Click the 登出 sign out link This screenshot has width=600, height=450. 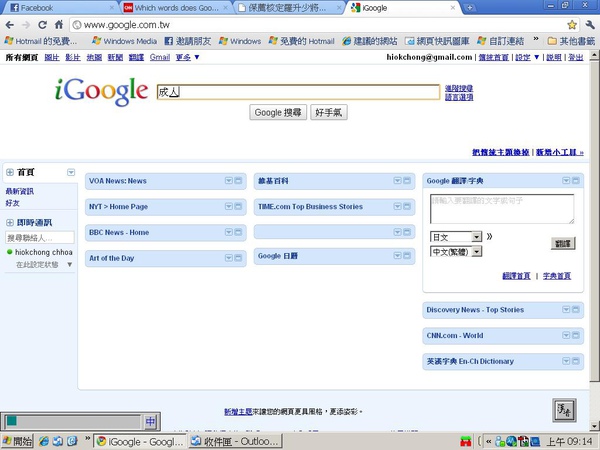576,57
